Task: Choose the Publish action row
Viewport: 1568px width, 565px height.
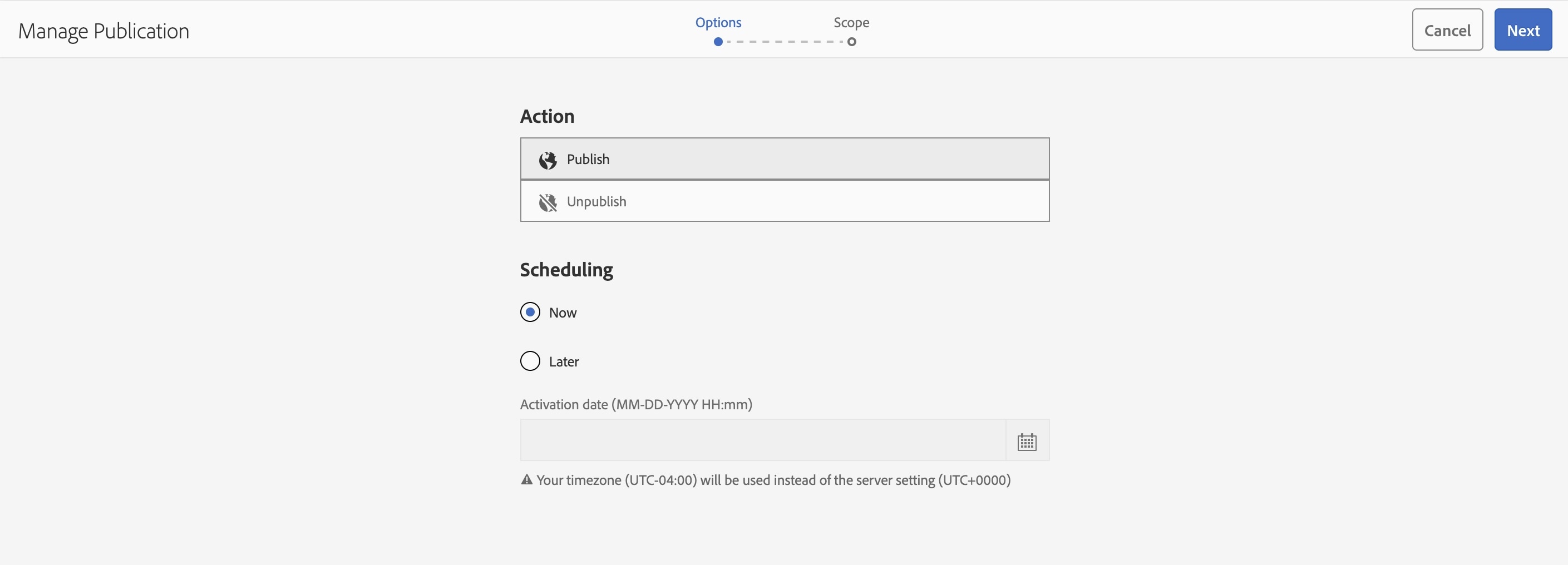Action: click(785, 158)
